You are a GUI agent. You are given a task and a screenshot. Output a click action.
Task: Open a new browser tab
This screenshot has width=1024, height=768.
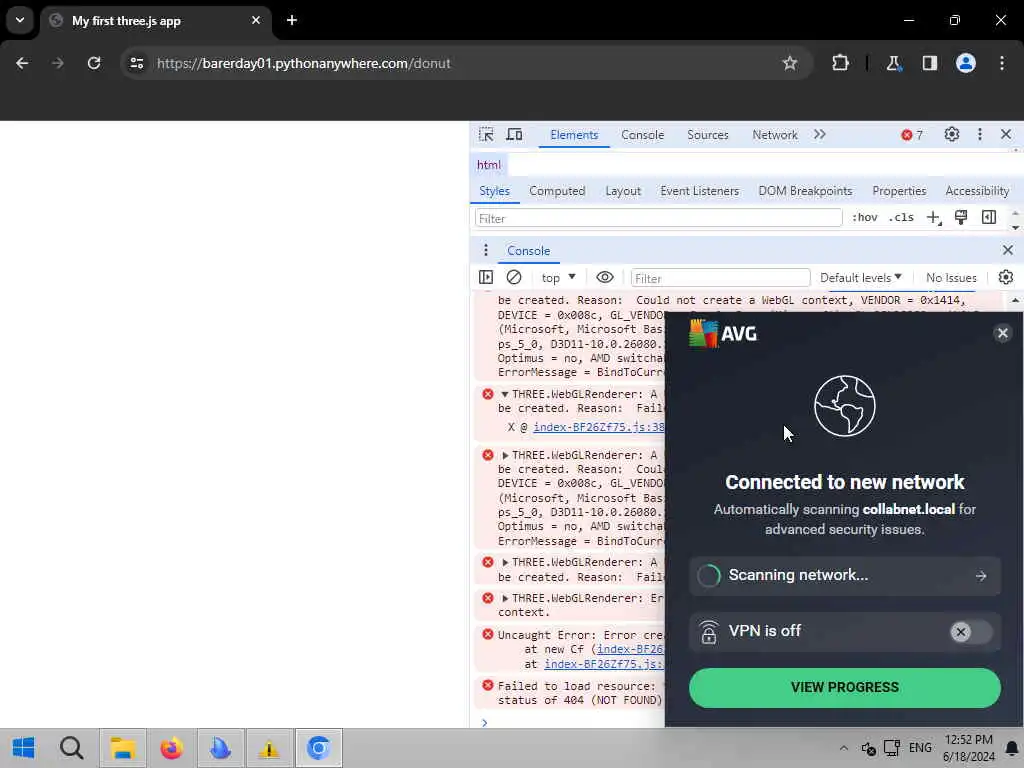(x=292, y=20)
